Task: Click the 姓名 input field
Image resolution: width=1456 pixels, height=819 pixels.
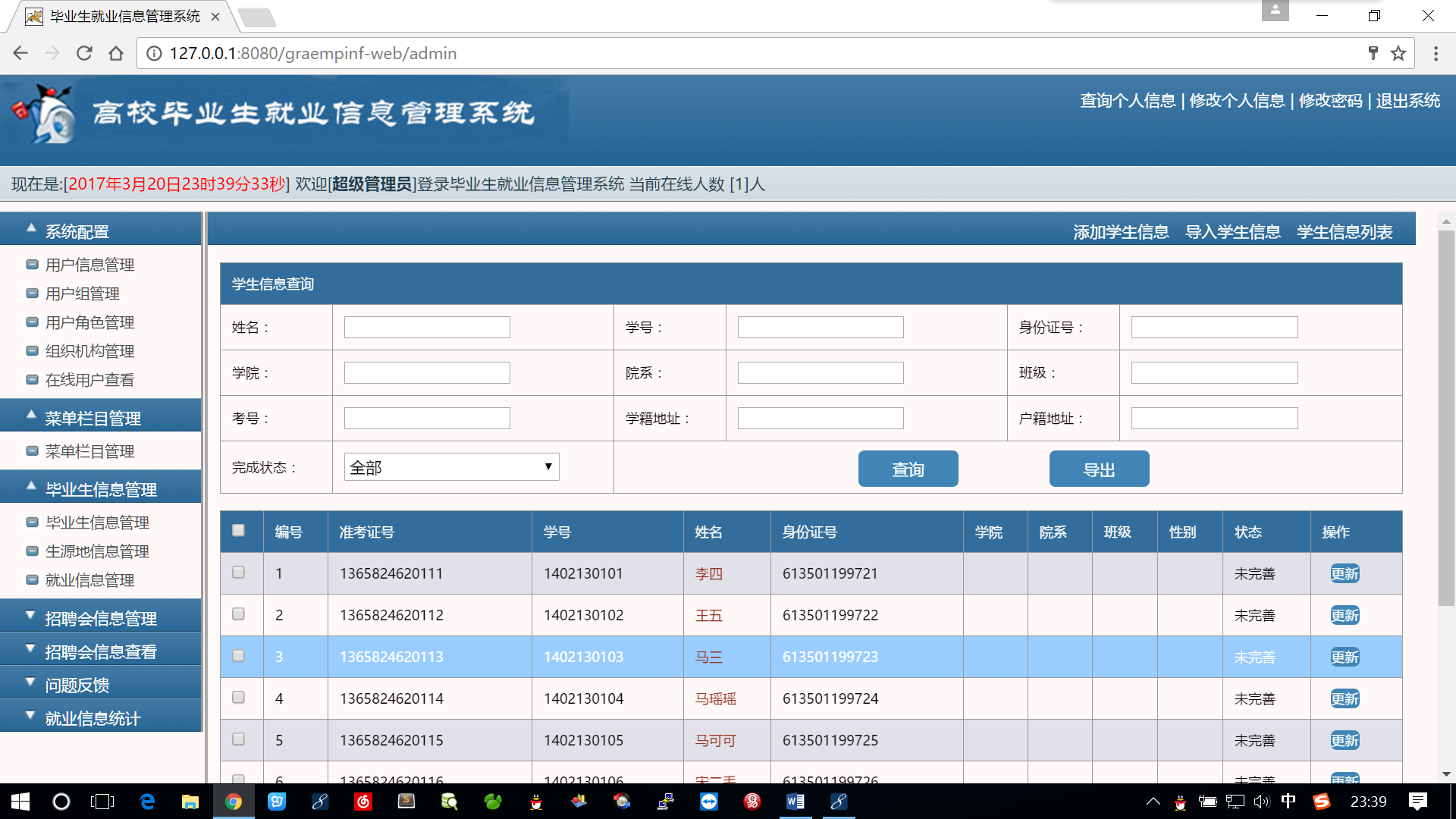Action: (427, 328)
